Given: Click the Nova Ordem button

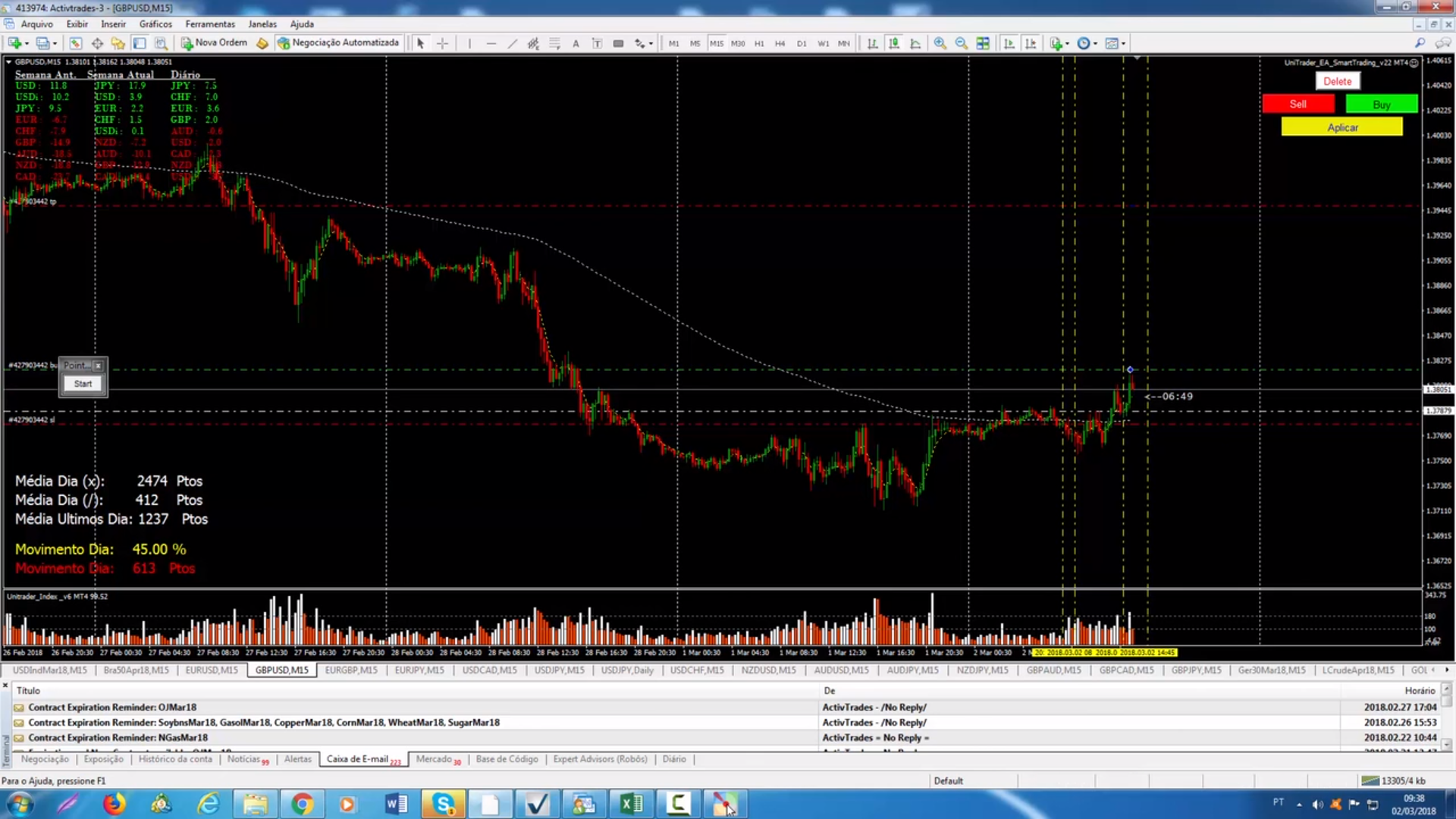Looking at the screenshot, I should 214,43.
